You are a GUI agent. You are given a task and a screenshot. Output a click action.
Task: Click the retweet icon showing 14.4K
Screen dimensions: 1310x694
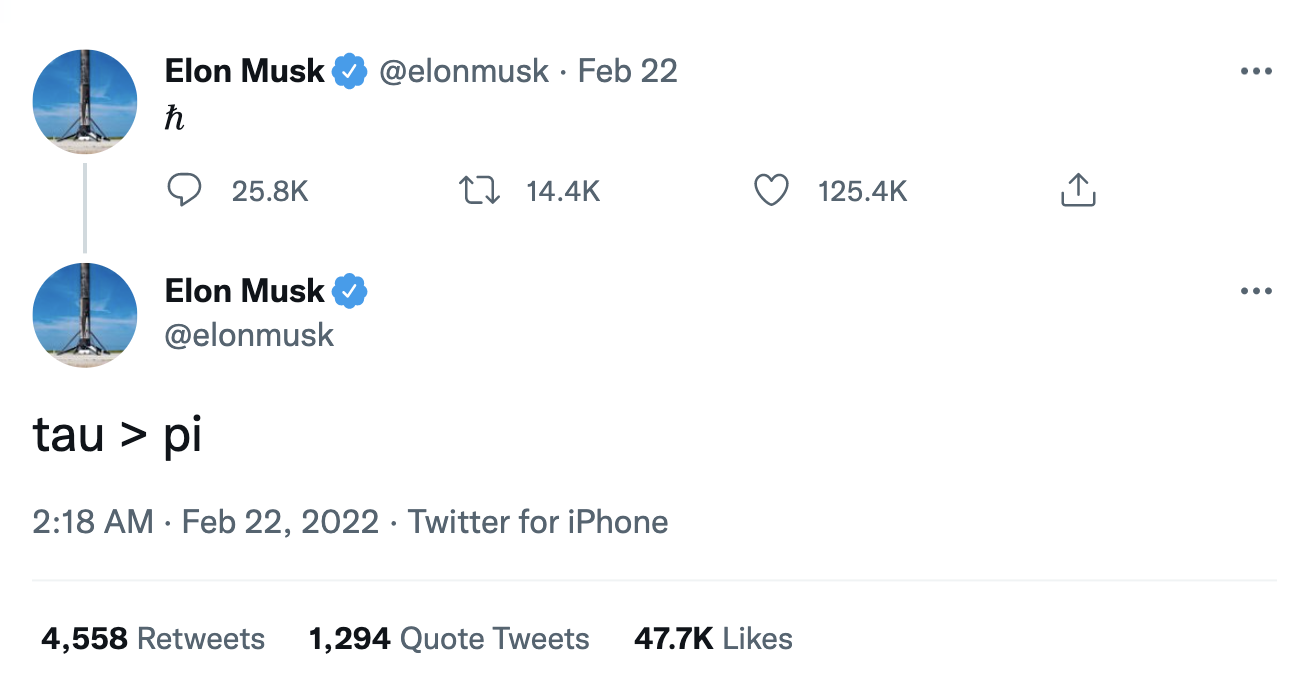[479, 190]
